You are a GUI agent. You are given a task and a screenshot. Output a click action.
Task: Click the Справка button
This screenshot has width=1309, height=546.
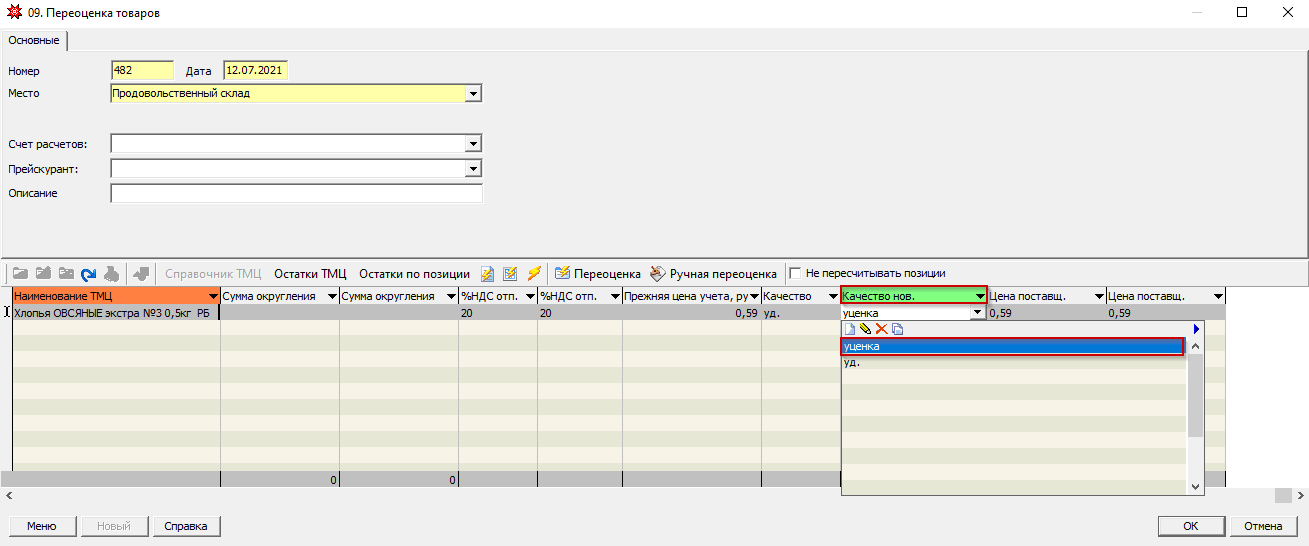(187, 526)
